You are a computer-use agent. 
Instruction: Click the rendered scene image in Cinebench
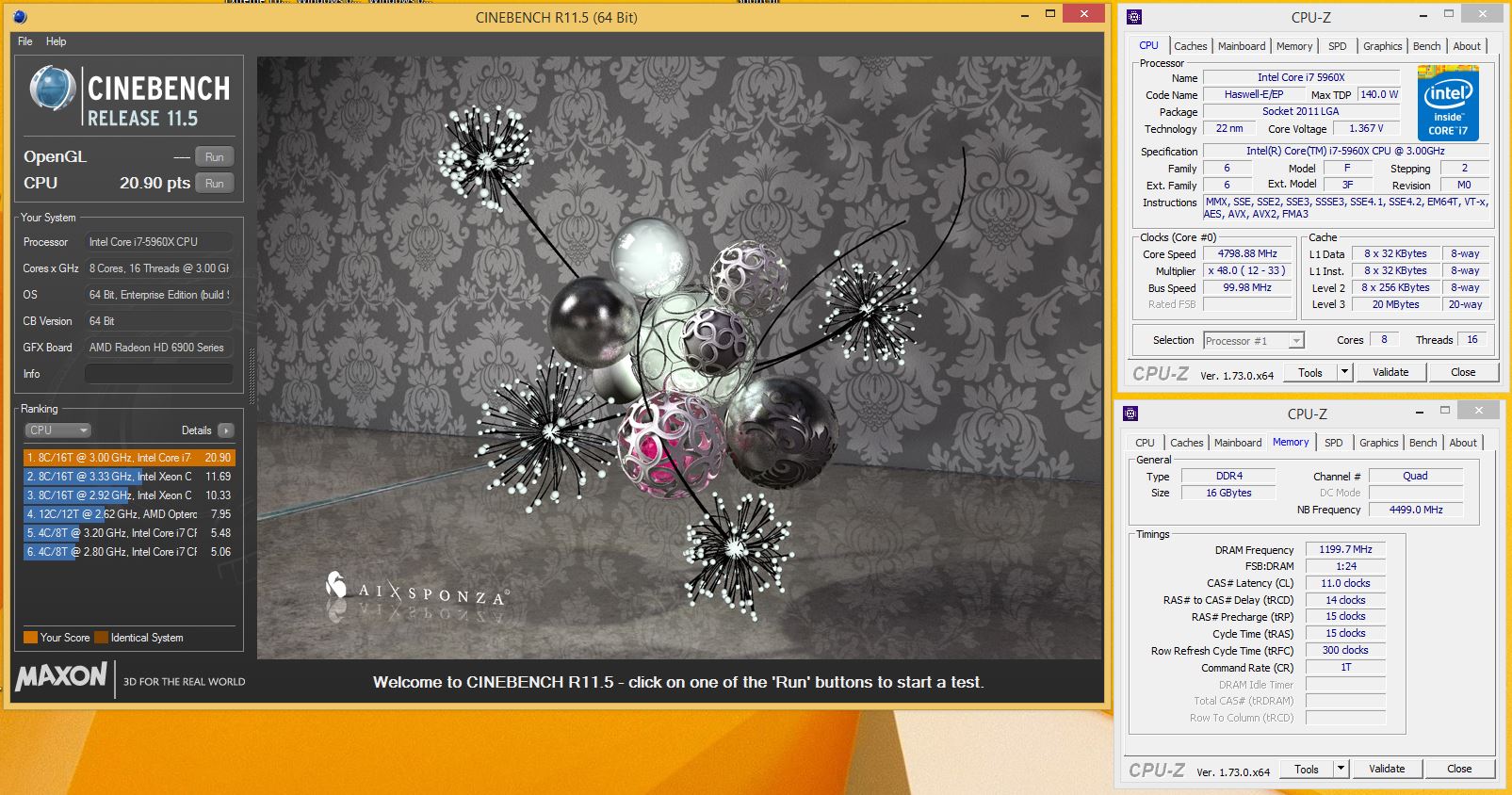[679, 358]
